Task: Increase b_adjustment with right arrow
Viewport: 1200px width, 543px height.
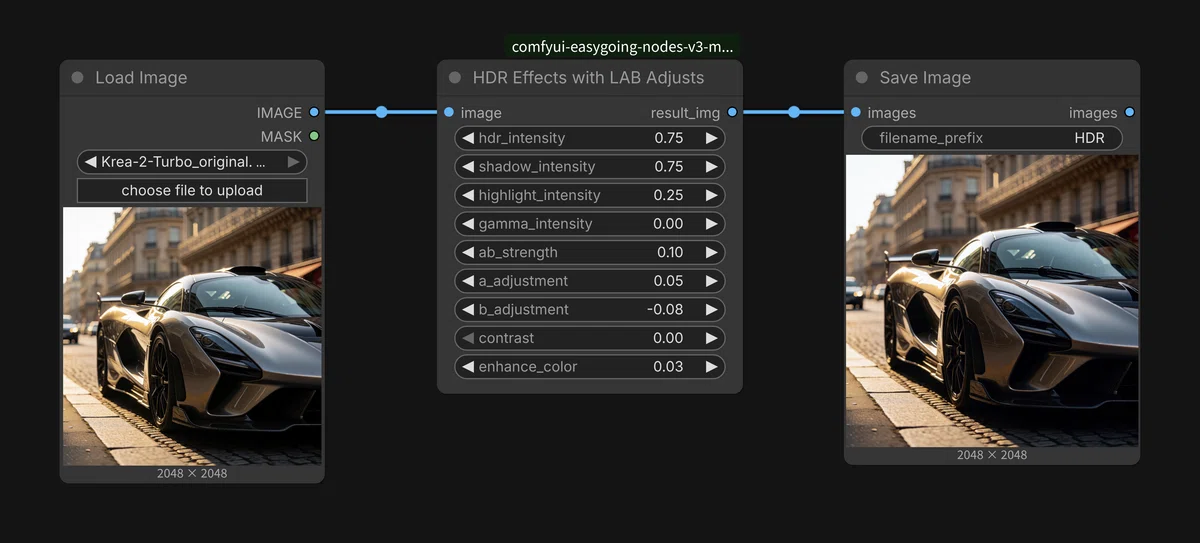Action: tap(711, 309)
